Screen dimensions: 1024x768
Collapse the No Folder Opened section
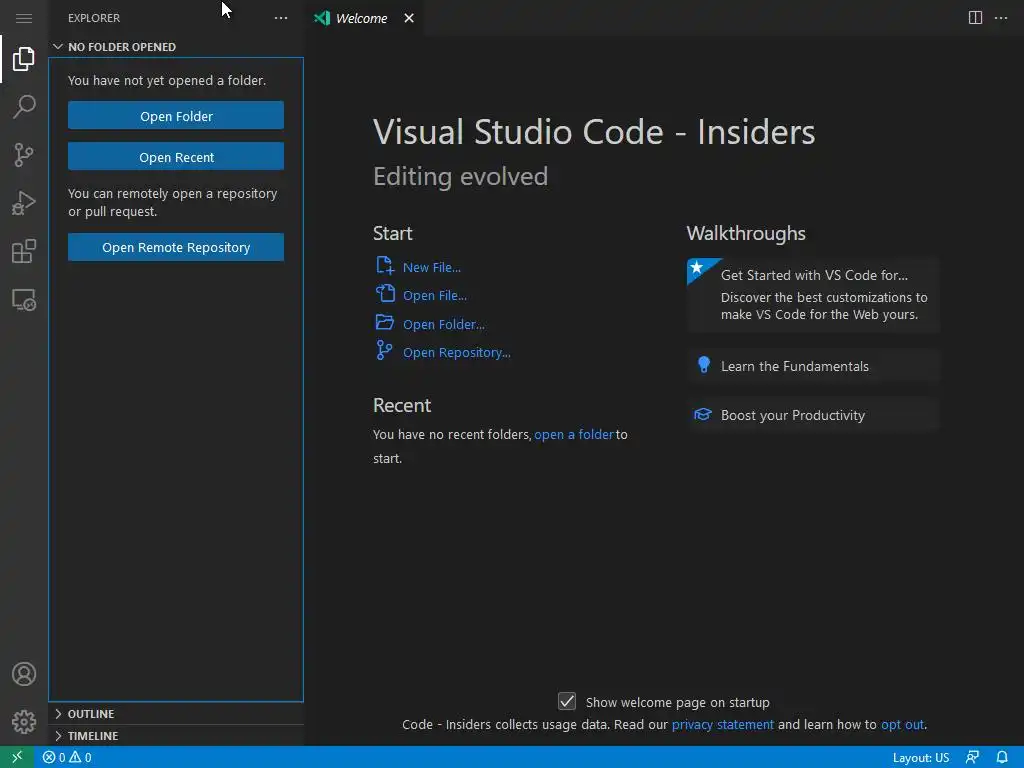[121, 47]
